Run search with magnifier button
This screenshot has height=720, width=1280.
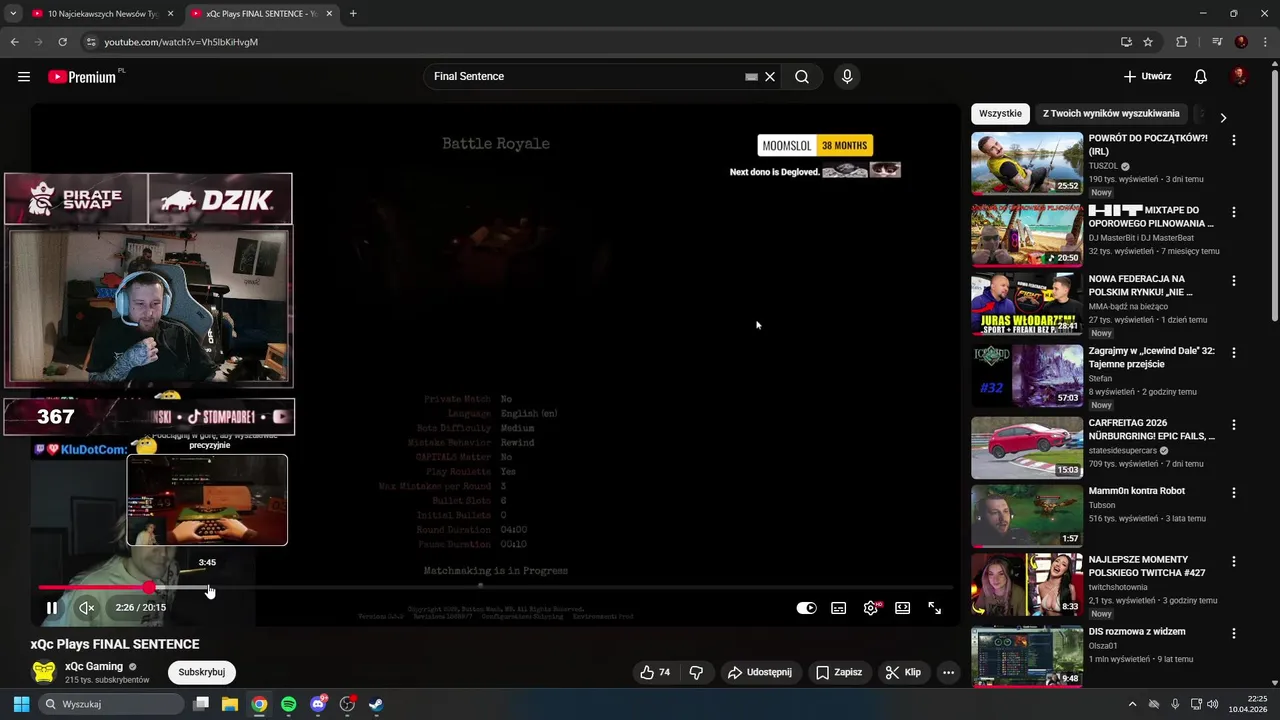tap(802, 77)
